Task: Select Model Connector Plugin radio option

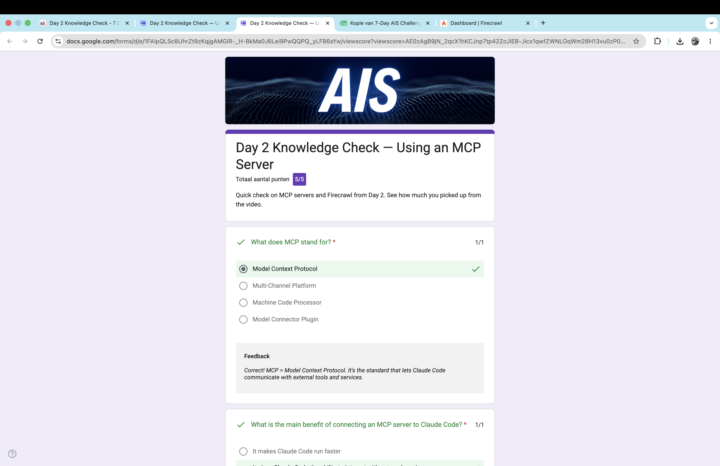Action: 243,320
